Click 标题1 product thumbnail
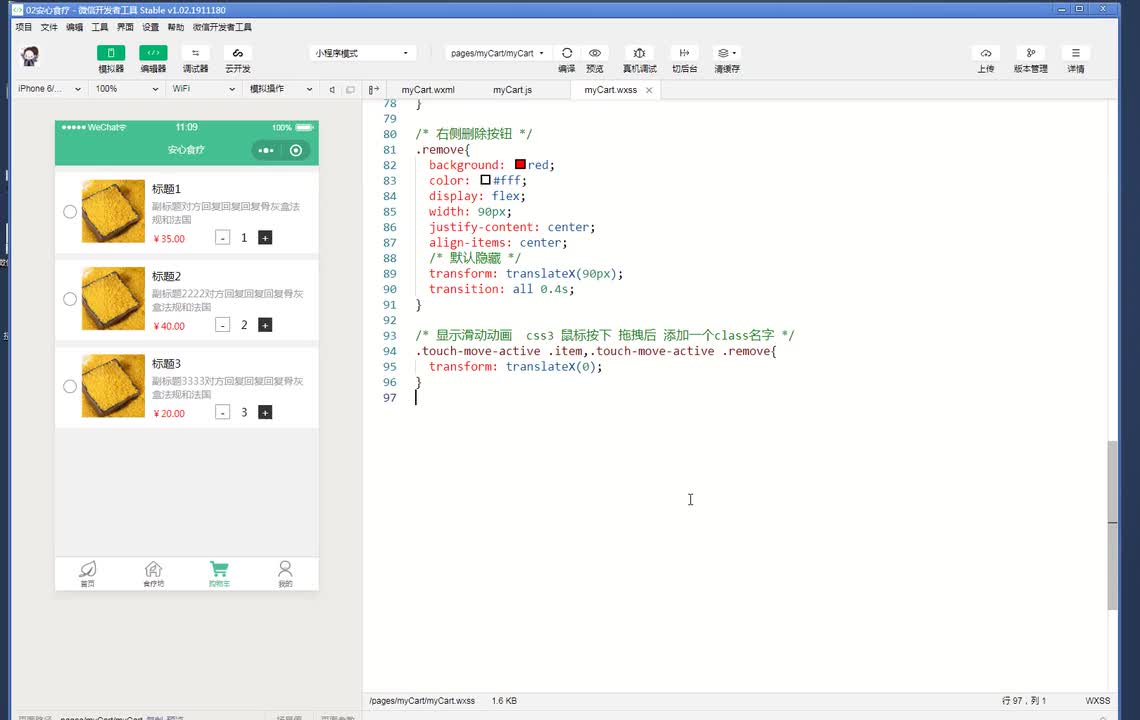Viewport: 1140px width, 720px height. click(x=113, y=211)
